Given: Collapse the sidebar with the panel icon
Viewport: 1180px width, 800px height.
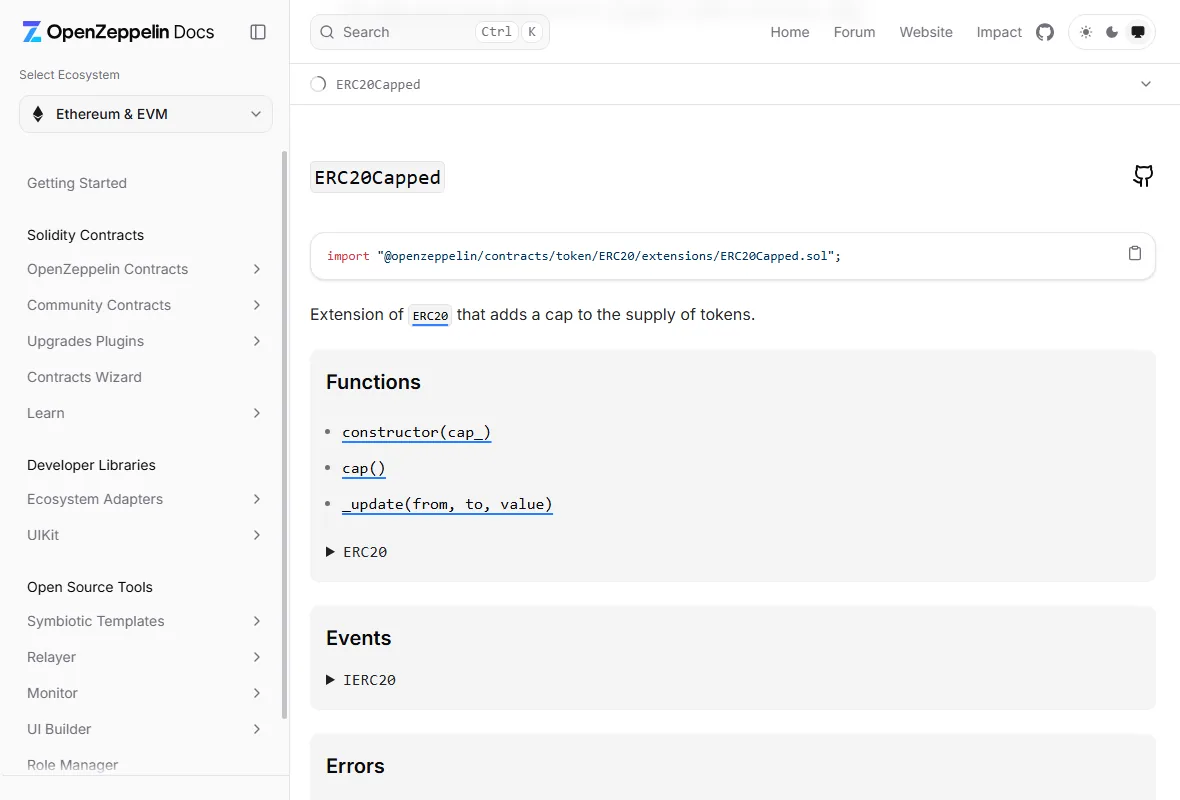Looking at the screenshot, I should (x=258, y=32).
